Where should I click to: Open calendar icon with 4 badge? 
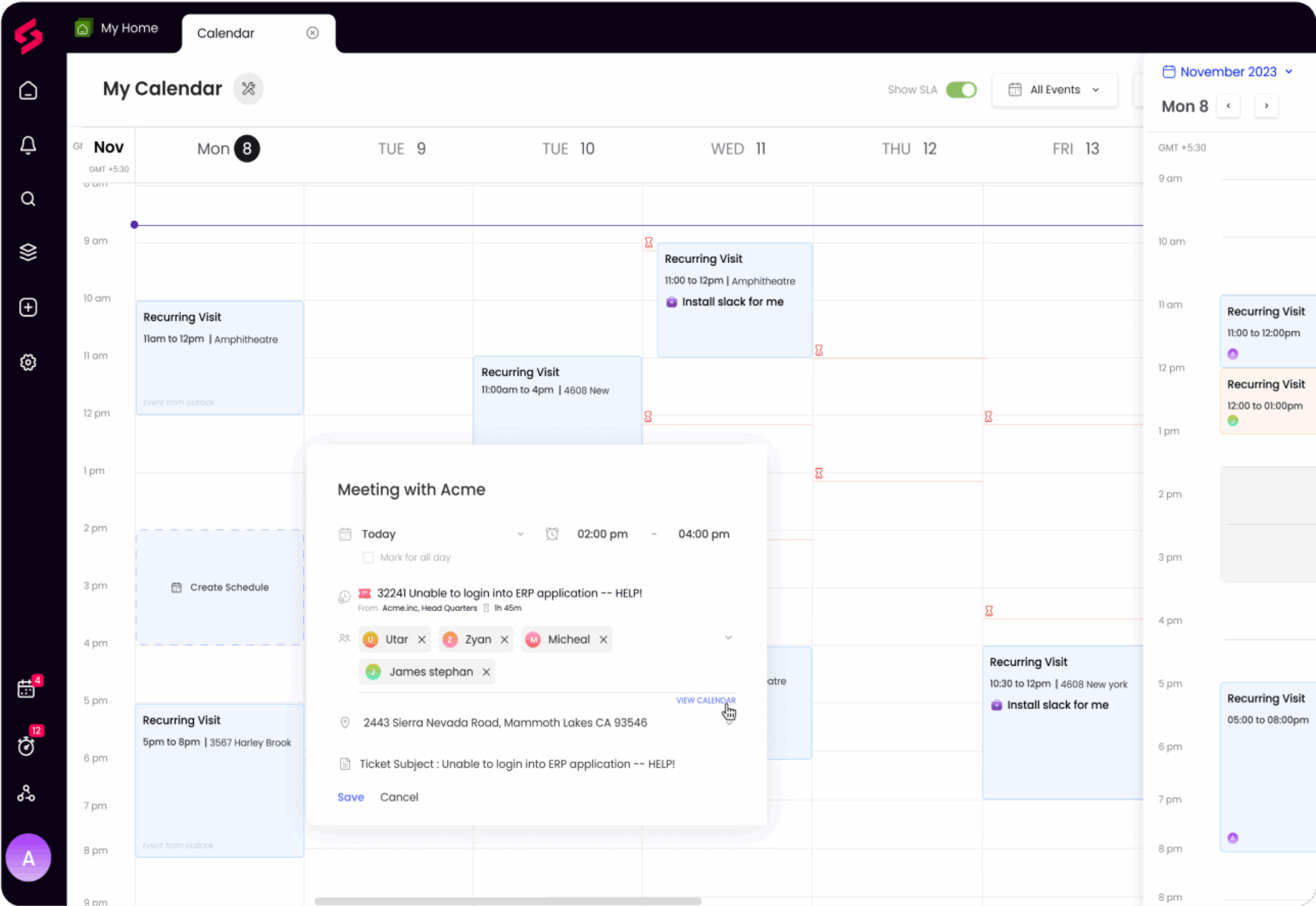tap(26, 689)
